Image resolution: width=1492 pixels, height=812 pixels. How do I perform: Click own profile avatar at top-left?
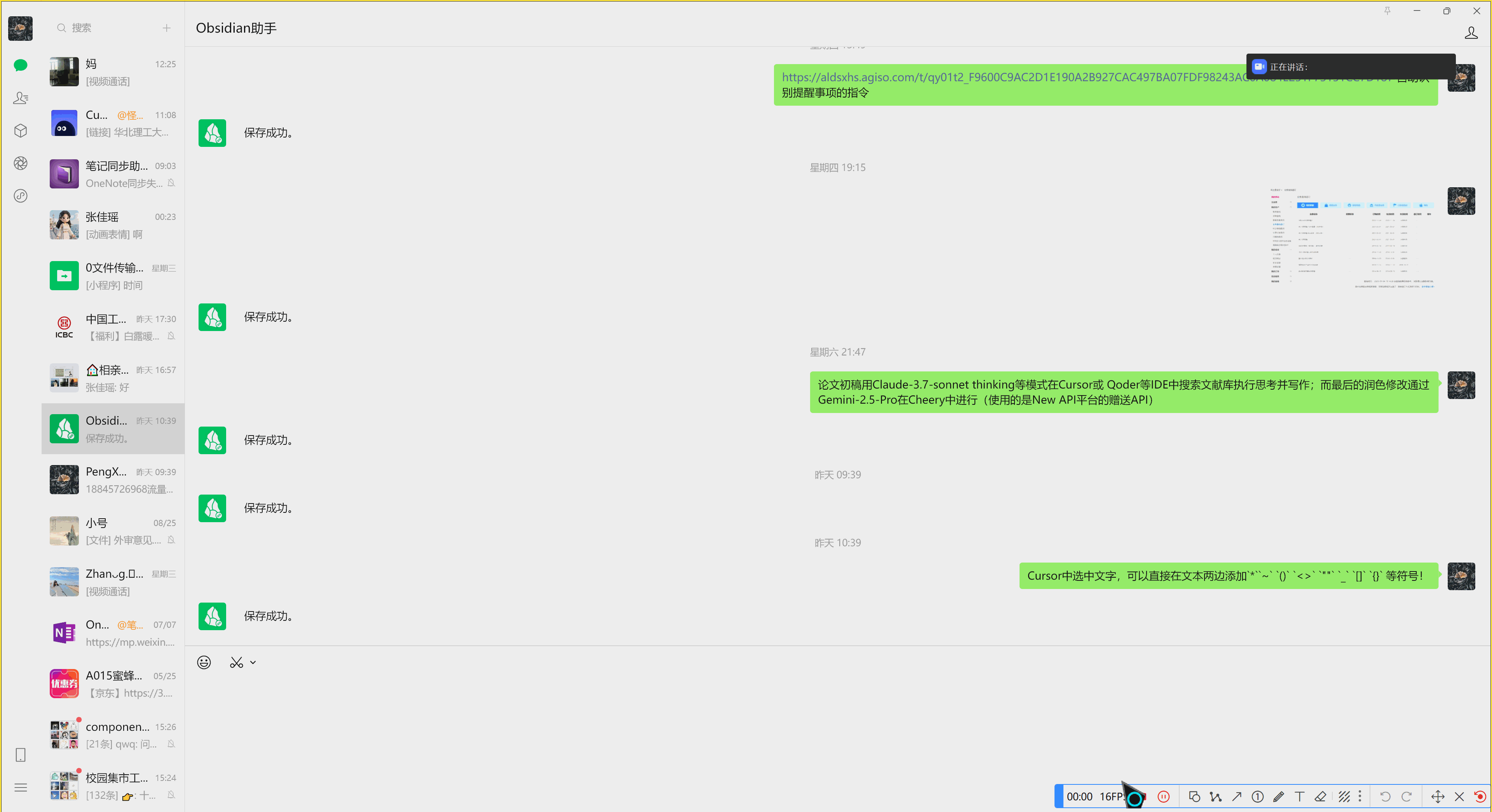(20, 28)
